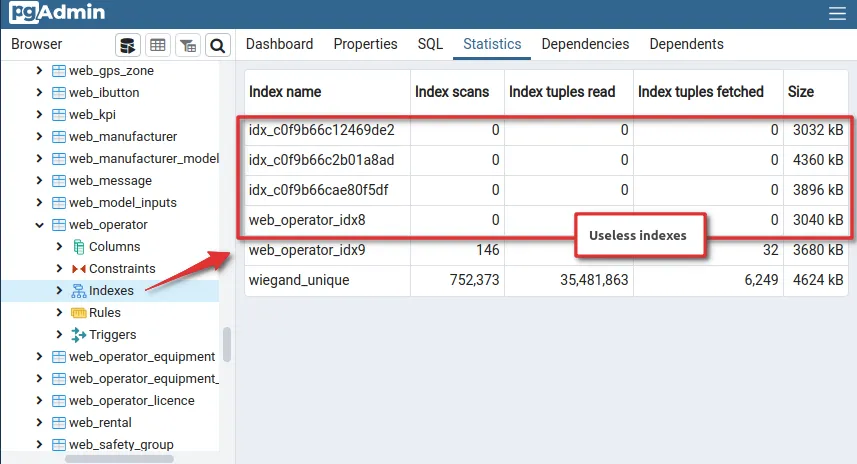The image size is (857, 464).
Task: Click the web_gps_zone table icon
Action: [x=58, y=71]
